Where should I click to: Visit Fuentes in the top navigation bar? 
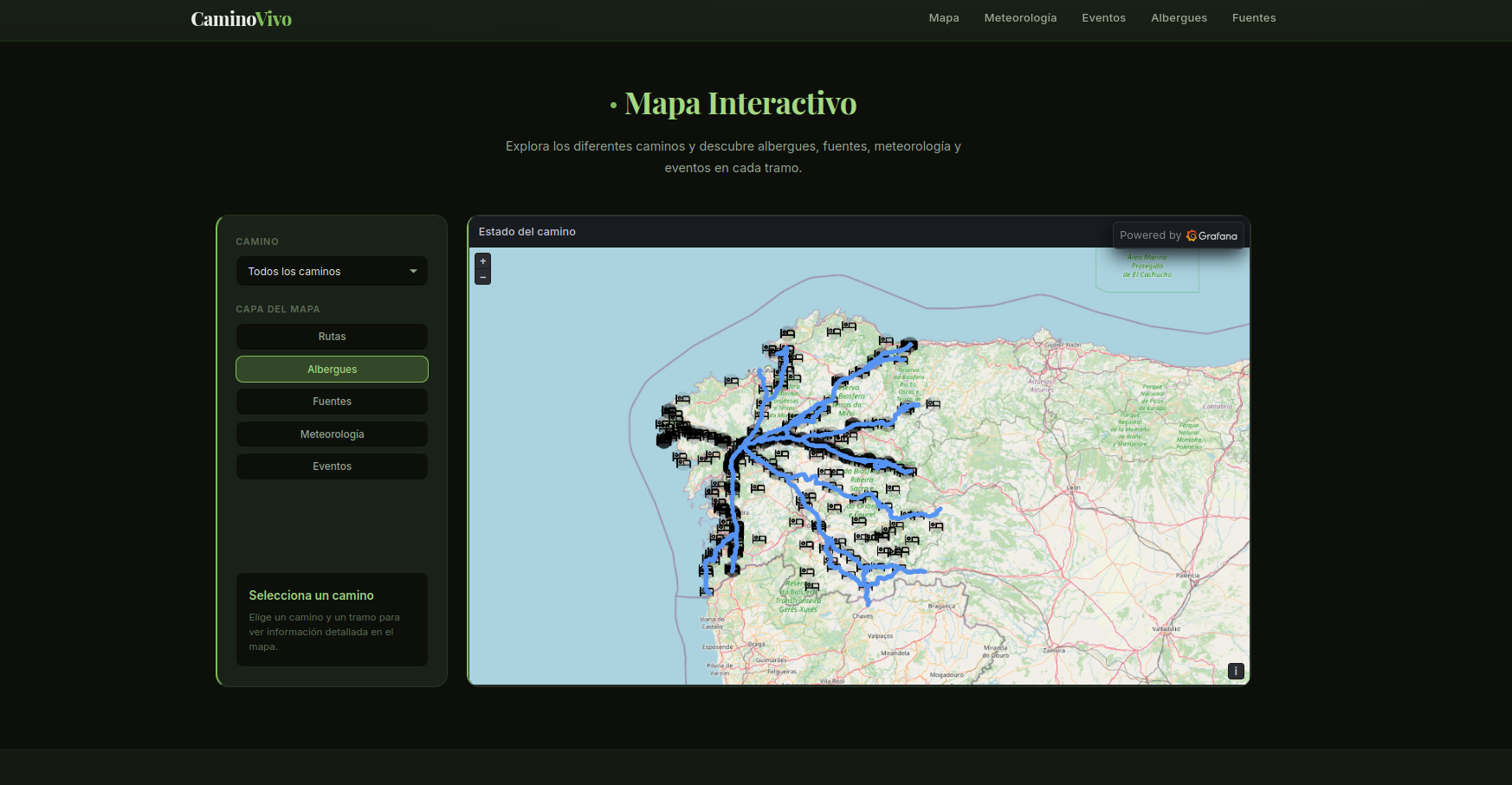[1254, 18]
